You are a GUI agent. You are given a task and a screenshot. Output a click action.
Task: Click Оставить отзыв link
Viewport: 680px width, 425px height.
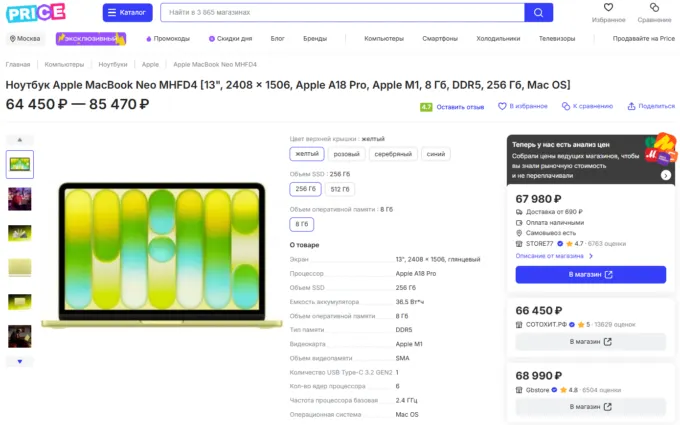(x=460, y=107)
